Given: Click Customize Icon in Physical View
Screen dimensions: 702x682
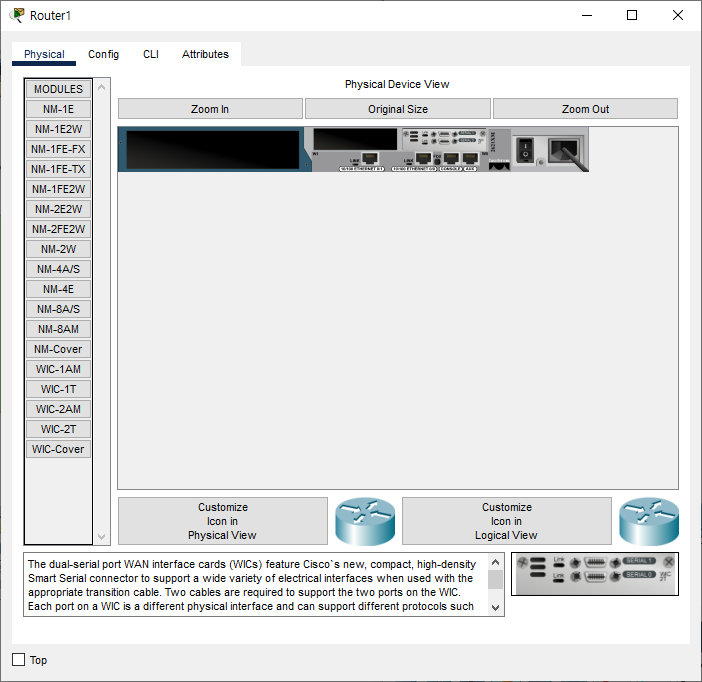Looking at the screenshot, I should [x=223, y=521].
